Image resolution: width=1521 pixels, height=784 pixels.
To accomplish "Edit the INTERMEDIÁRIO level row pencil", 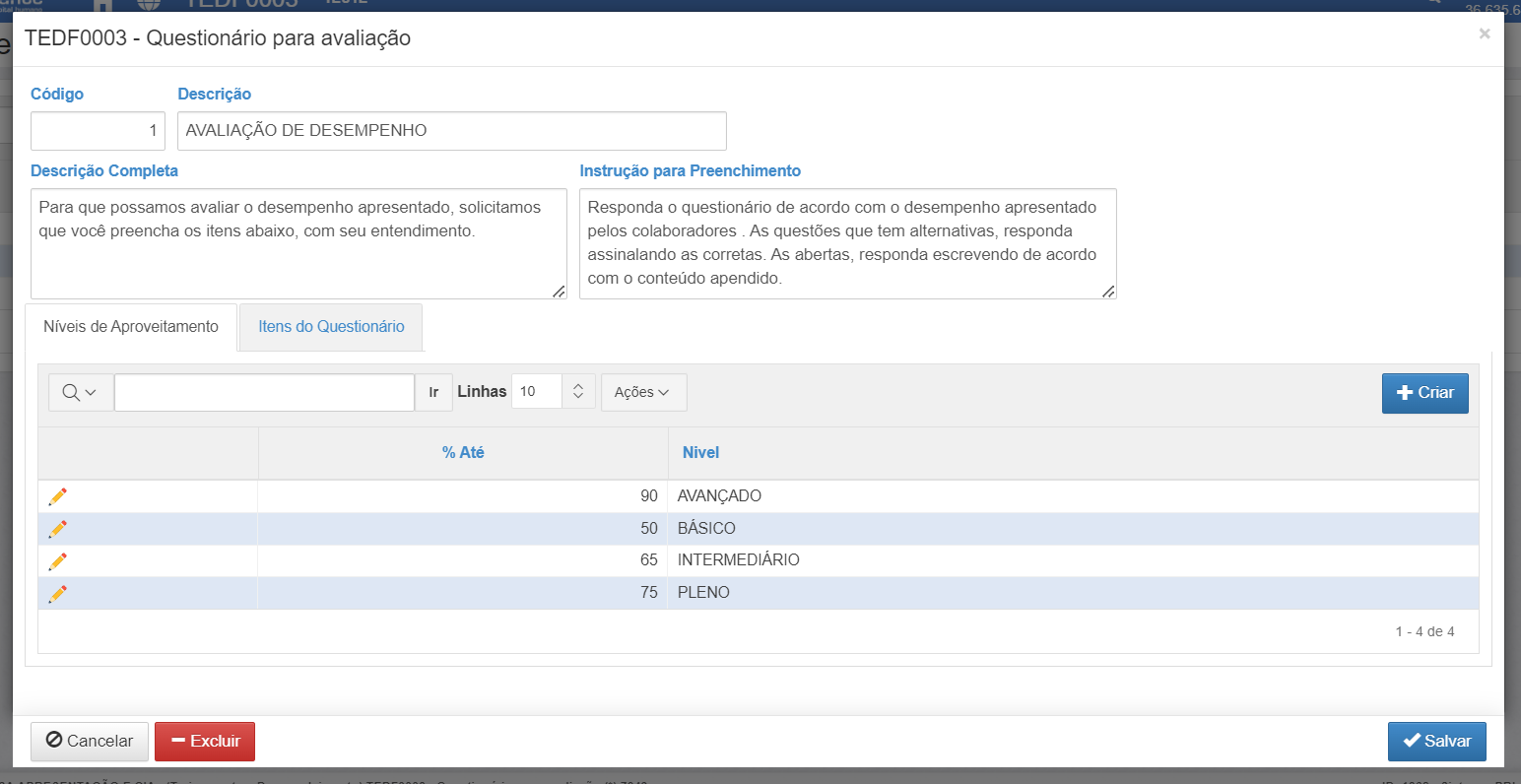I will tap(58, 560).
